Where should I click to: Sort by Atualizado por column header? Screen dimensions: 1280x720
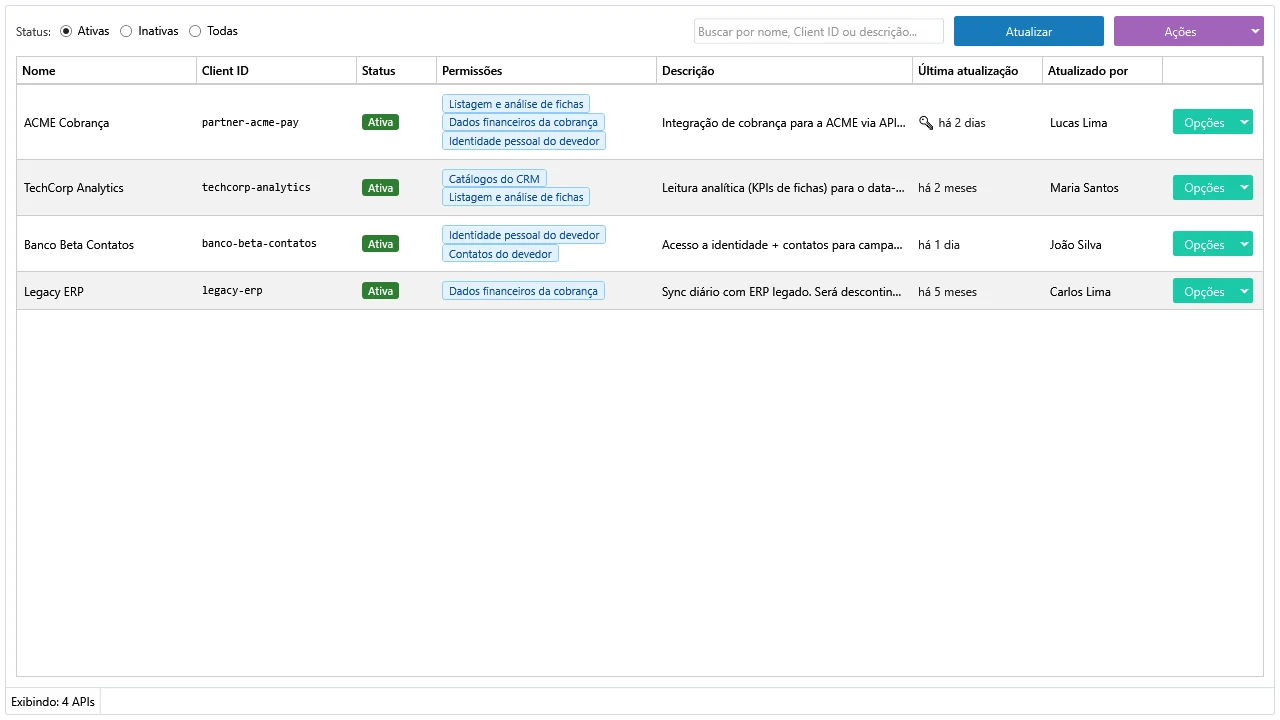point(1103,71)
